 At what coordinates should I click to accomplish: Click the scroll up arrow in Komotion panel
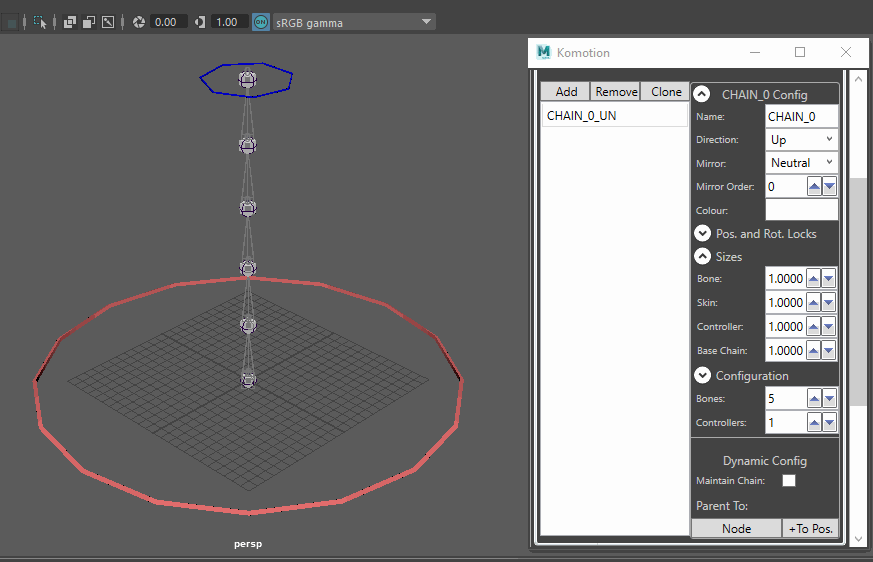click(859, 79)
